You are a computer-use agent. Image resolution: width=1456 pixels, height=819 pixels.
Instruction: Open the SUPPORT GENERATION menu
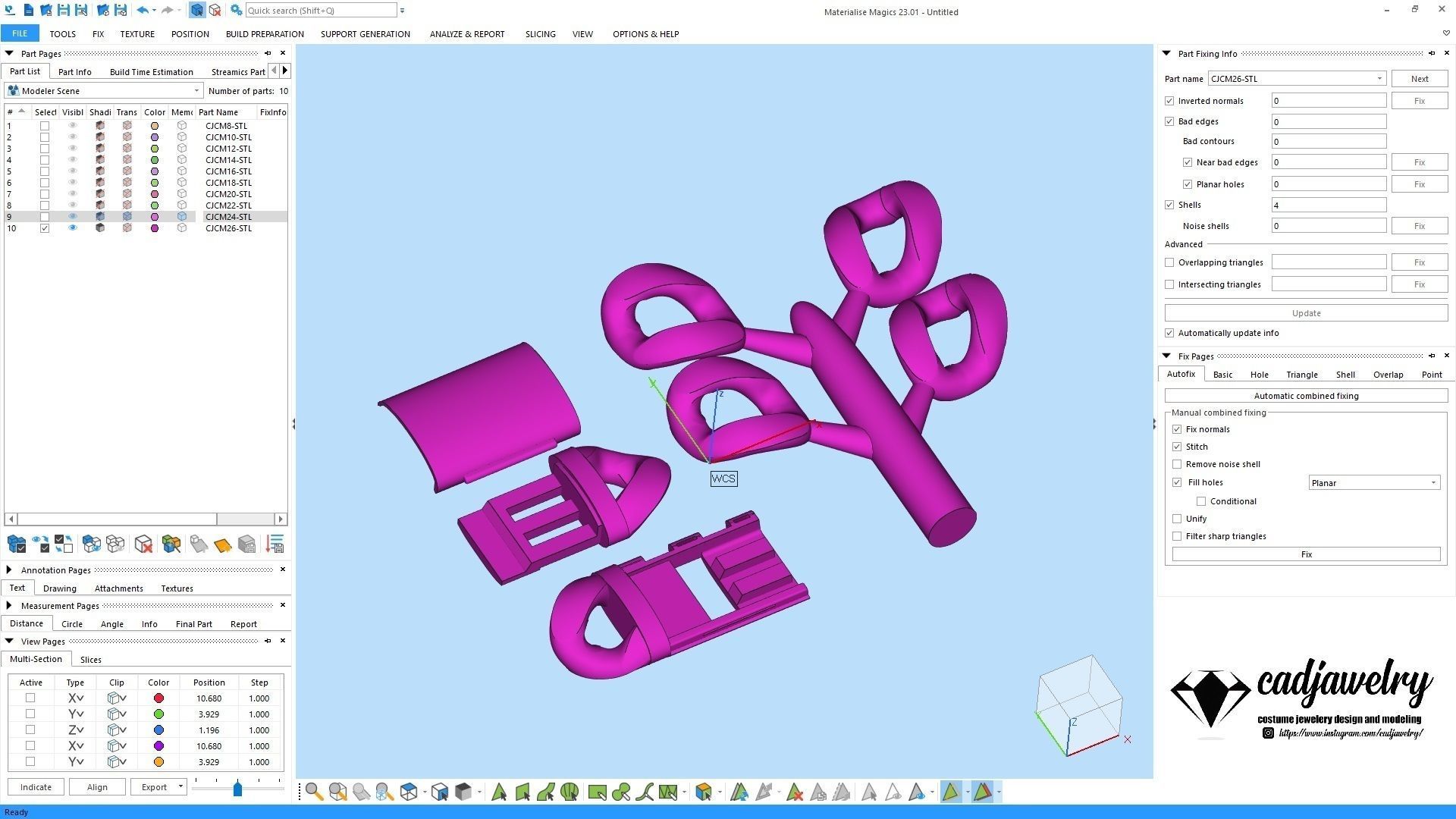(365, 34)
